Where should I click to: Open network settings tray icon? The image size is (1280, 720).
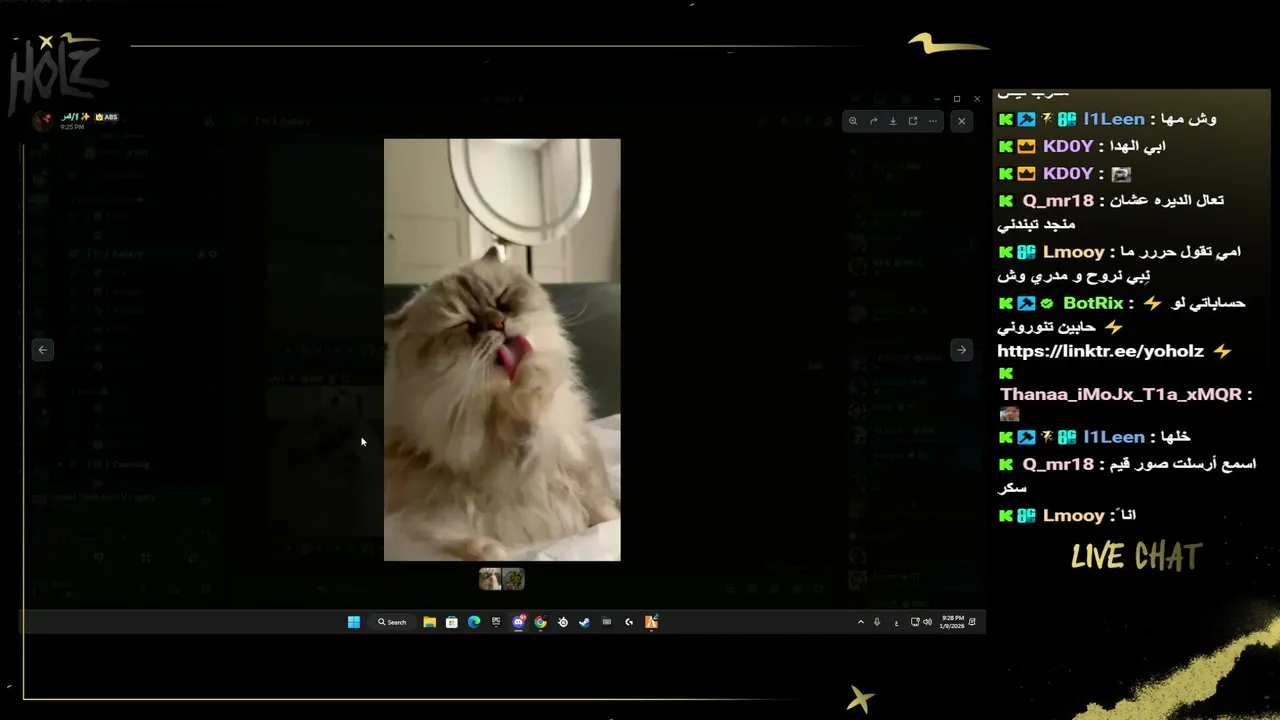[x=915, y=622]
